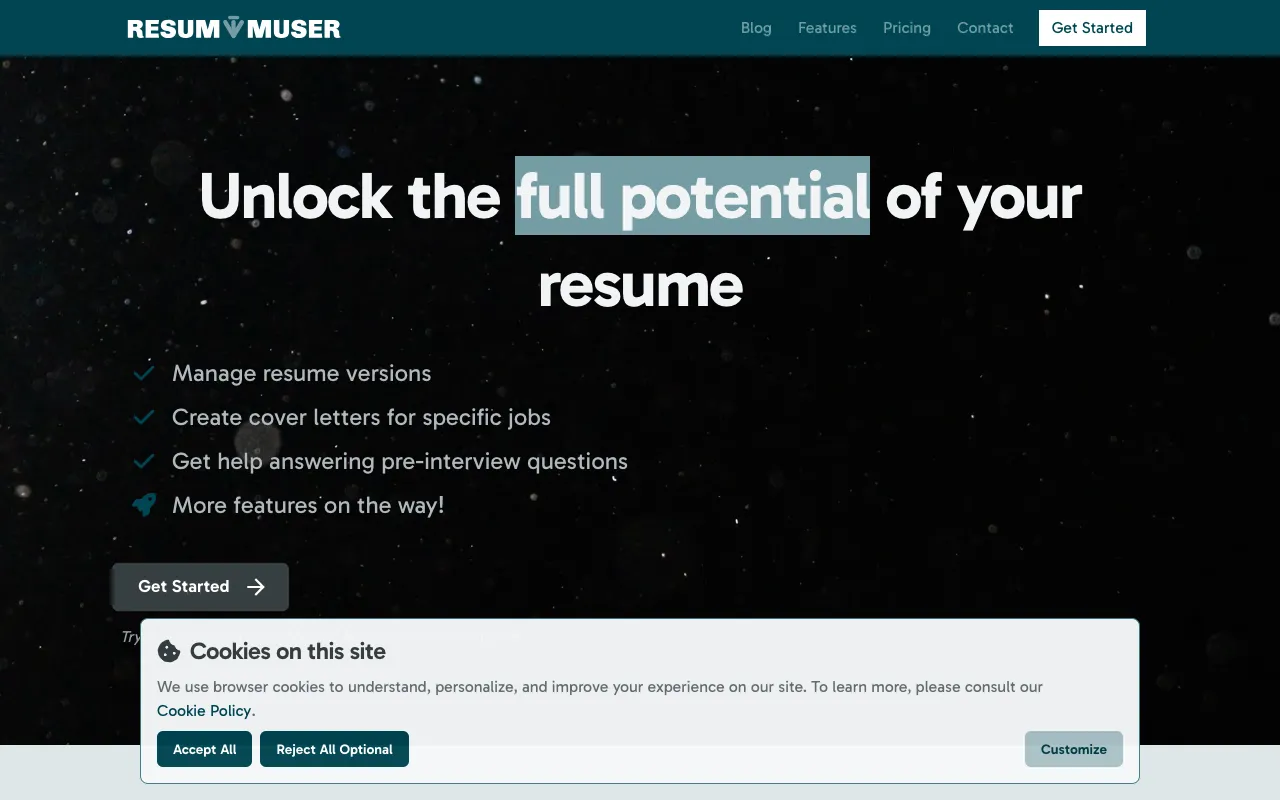The image size is (1280, 800).
Task: Click the highlighted "full potential" text
Action: (x=692, y=197)
